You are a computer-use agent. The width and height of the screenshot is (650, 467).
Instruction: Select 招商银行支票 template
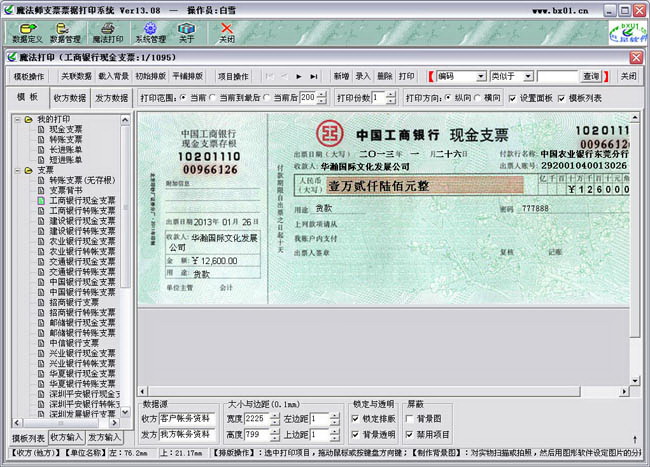point(74,302)
